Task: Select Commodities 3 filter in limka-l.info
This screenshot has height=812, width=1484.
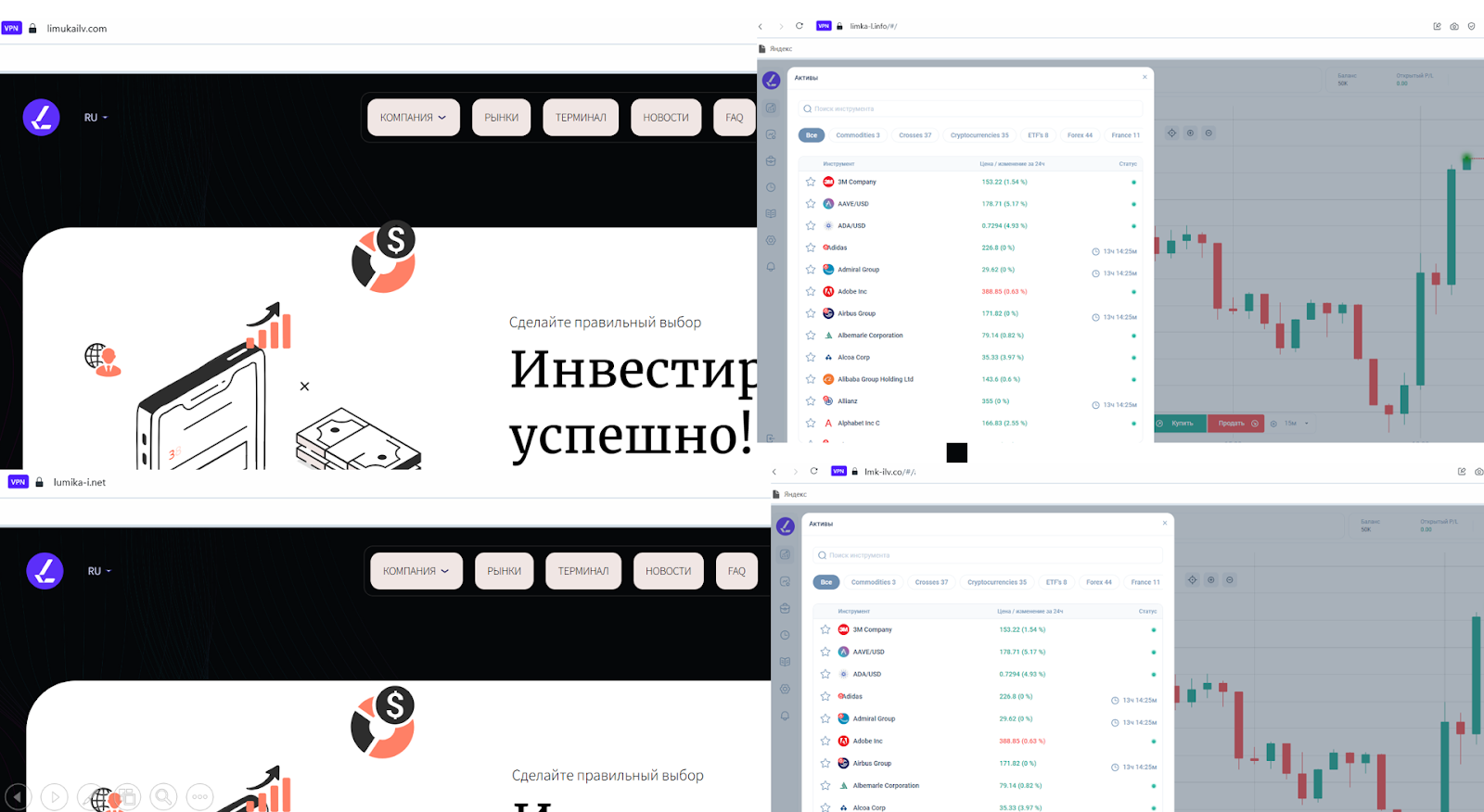Action: tap(858, 135)
